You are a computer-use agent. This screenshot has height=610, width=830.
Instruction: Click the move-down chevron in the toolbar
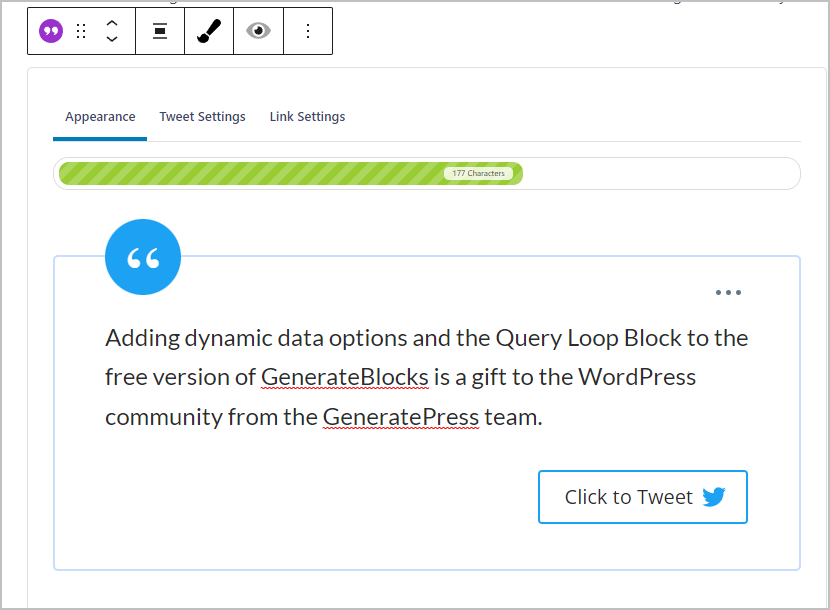(x=112, y=37)
